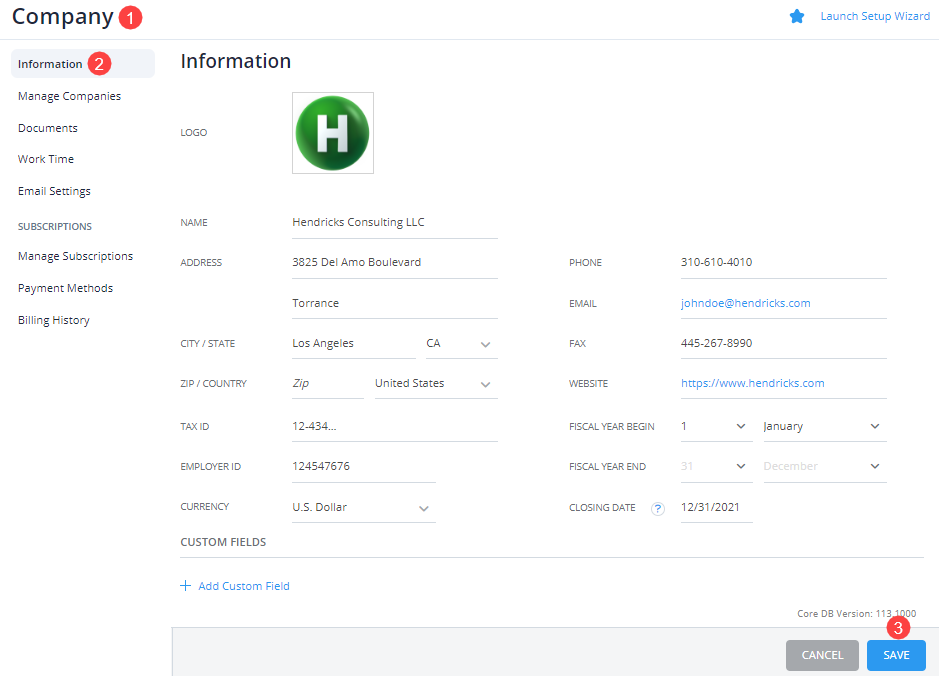Click the Launch Setup Wizard link
This screenshot has width=939, height=676.
pyautogui.click(x=875, y=16)
